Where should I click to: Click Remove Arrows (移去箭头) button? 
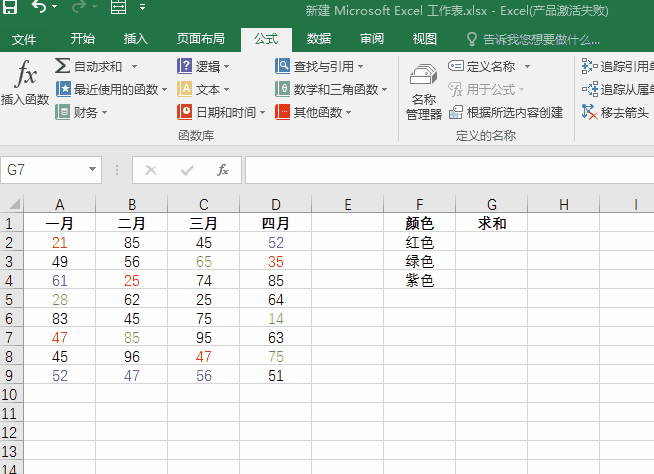(616, 112)
